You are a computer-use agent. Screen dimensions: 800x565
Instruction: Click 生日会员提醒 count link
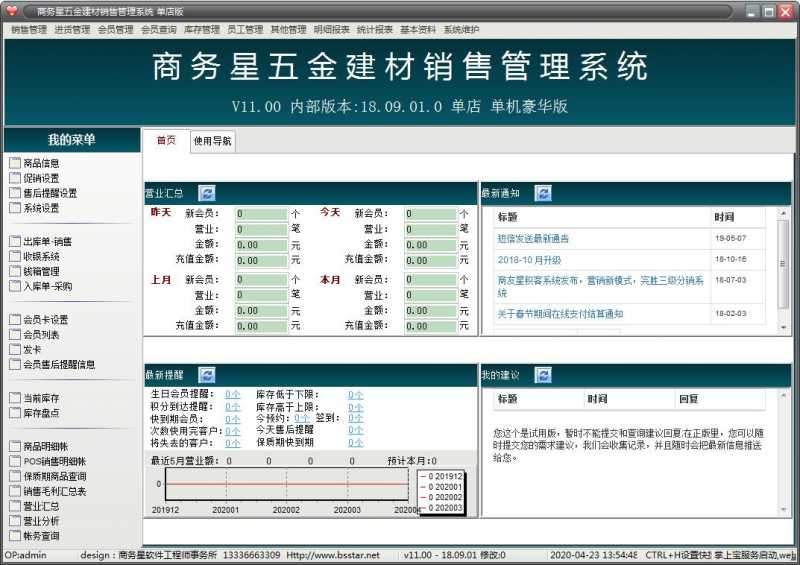[x=233, y=395]
